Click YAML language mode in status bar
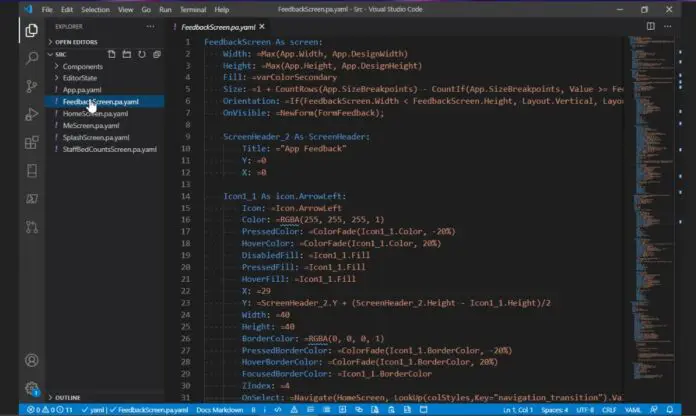Screen dimensions: 696x416 [x=633, y=410]
